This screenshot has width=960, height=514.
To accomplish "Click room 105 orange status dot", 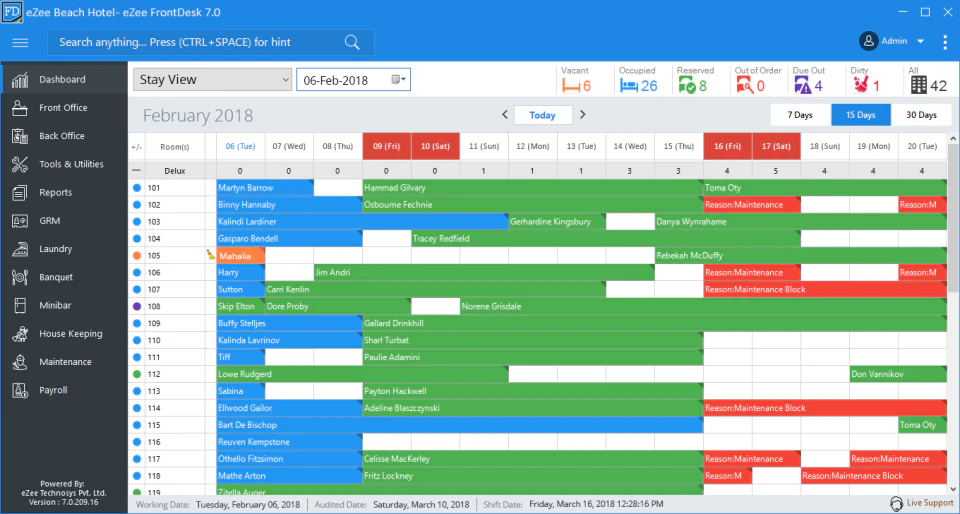I will (x=137, y=256).
